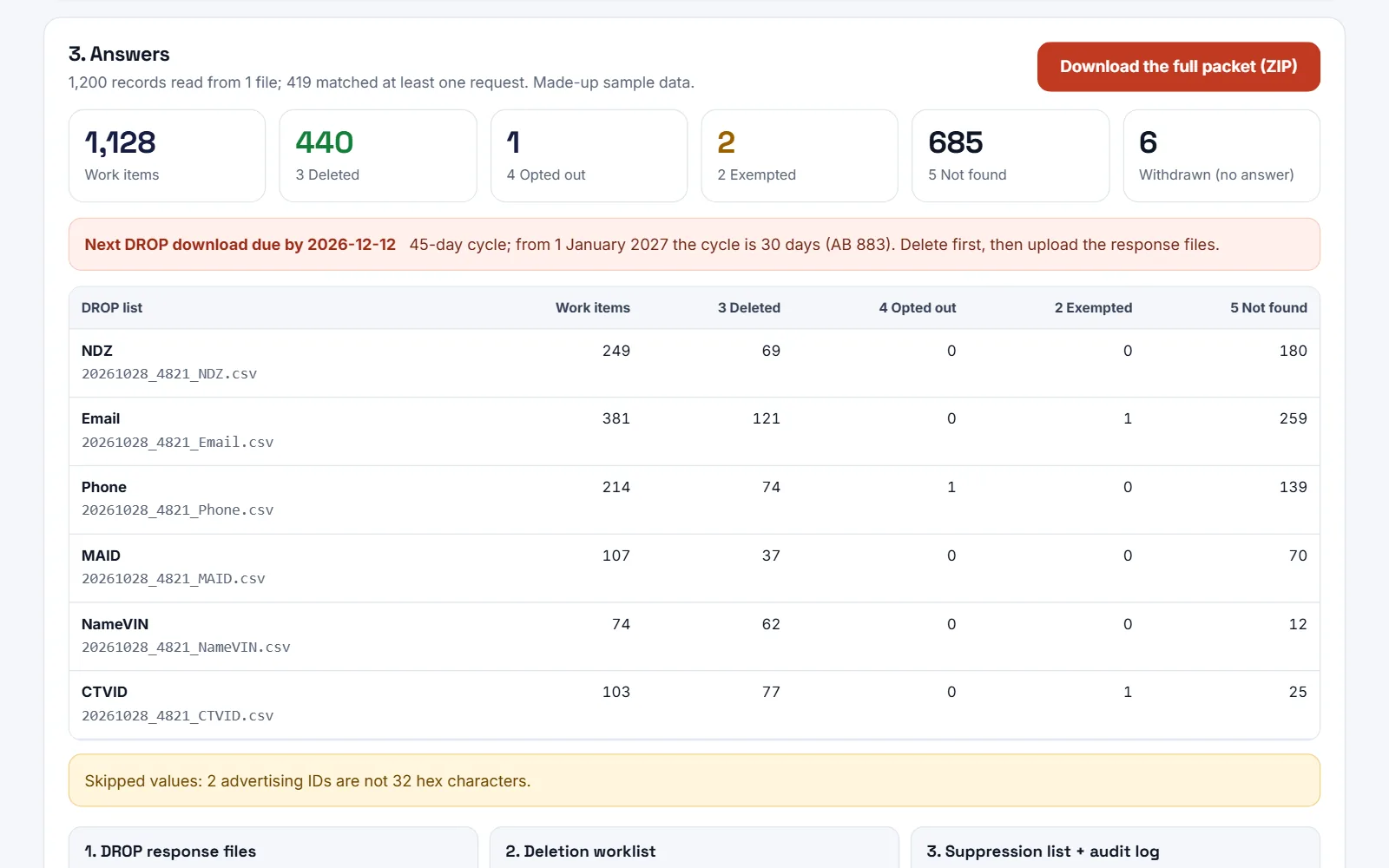
Task: Click the 3 Deleted column header
Action: pyautogui.click(x=748, y=308)
